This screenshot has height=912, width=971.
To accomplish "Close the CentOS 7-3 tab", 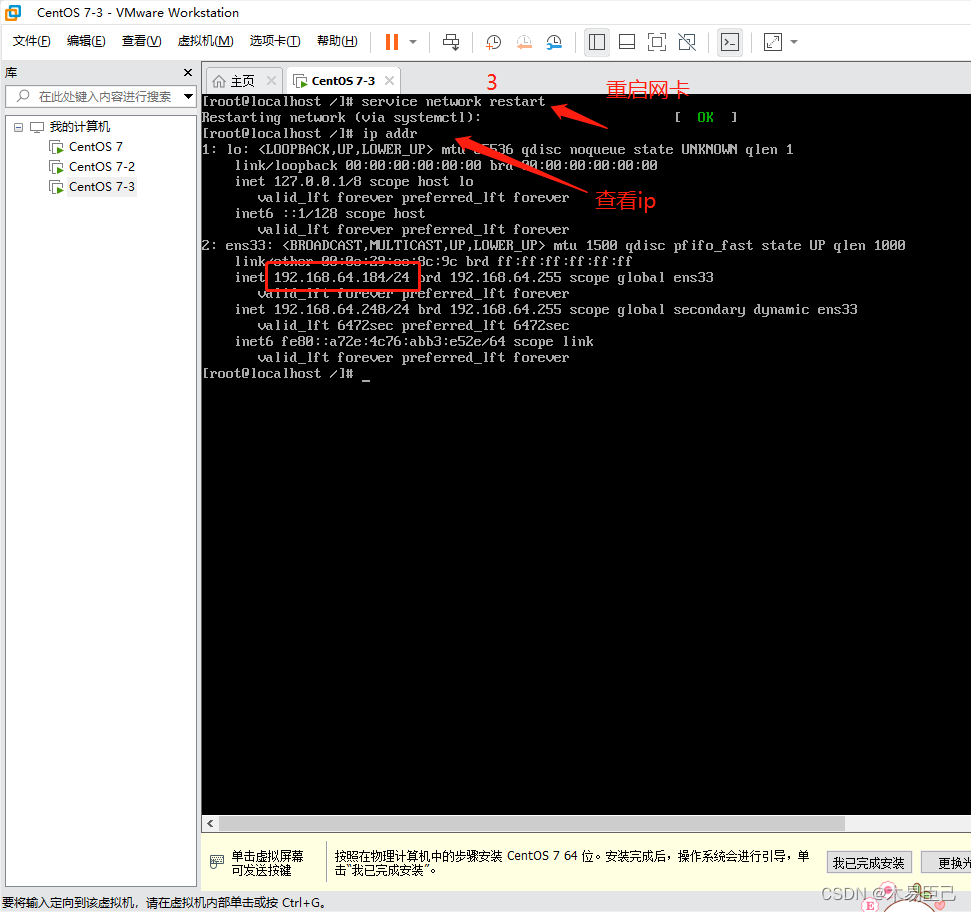I will pos(390,80).
